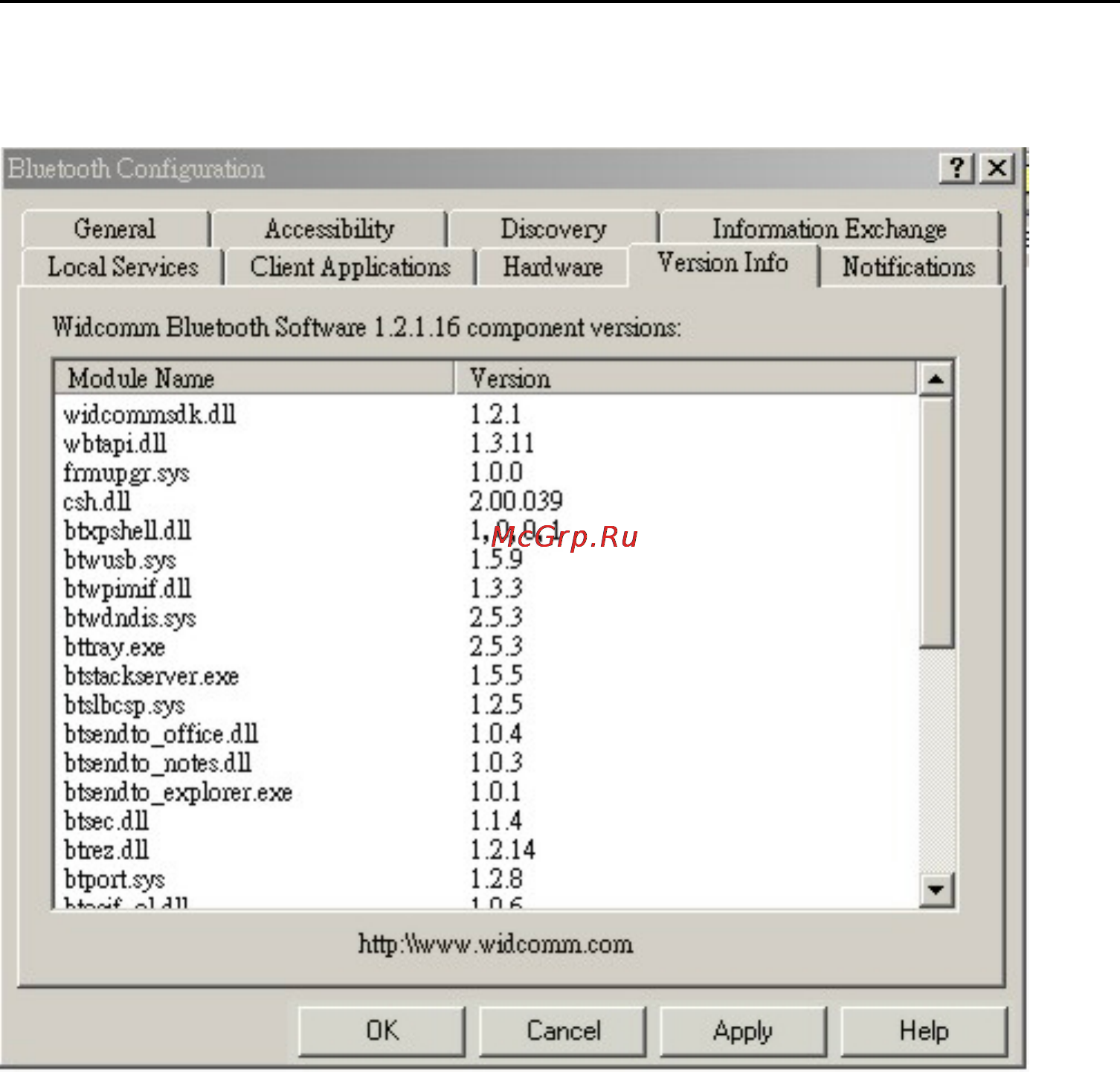Click version 1.5.5 of btstackserver.exe
The height and width of the screenshot is (1072, 1120).
[x=496, y=675]
